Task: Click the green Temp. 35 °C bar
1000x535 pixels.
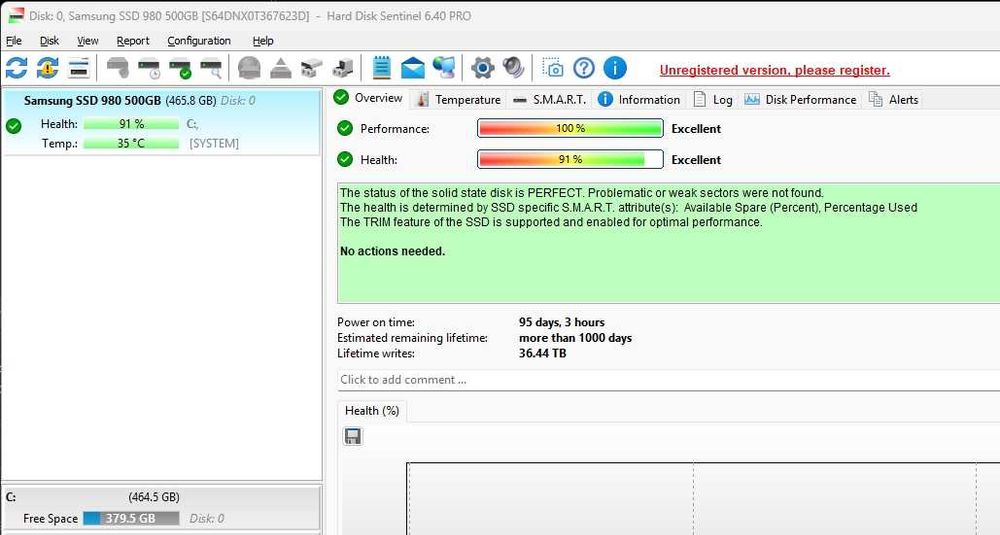Action: [x=131, y=143]
